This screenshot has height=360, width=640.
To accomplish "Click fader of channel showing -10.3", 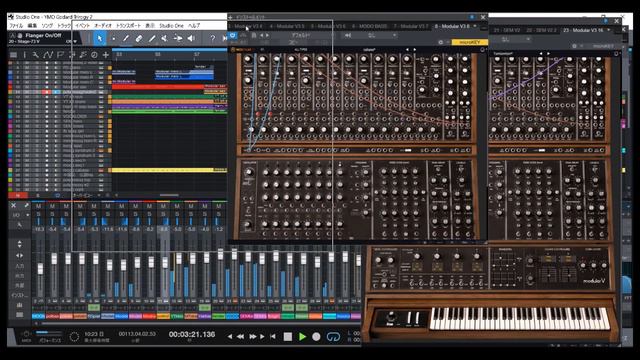I will click(x=40, y=269).
